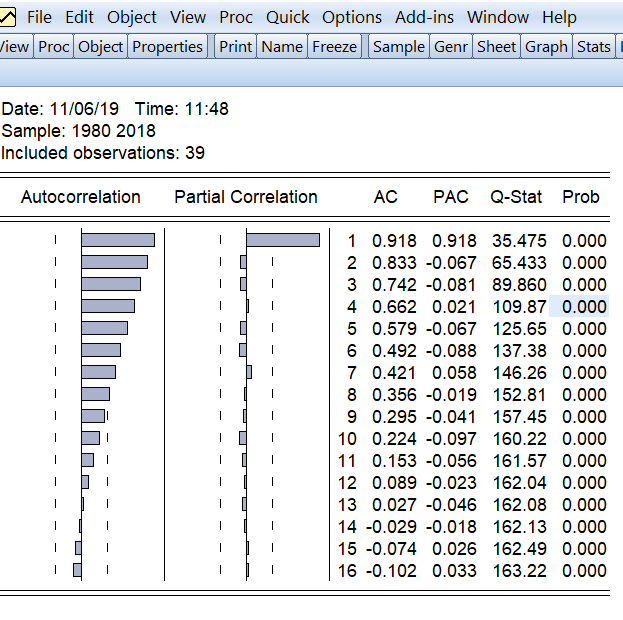The height and width of the screenshot is (620, 623).
Task: Freeze the correlogram output
Action: point(335,46)
